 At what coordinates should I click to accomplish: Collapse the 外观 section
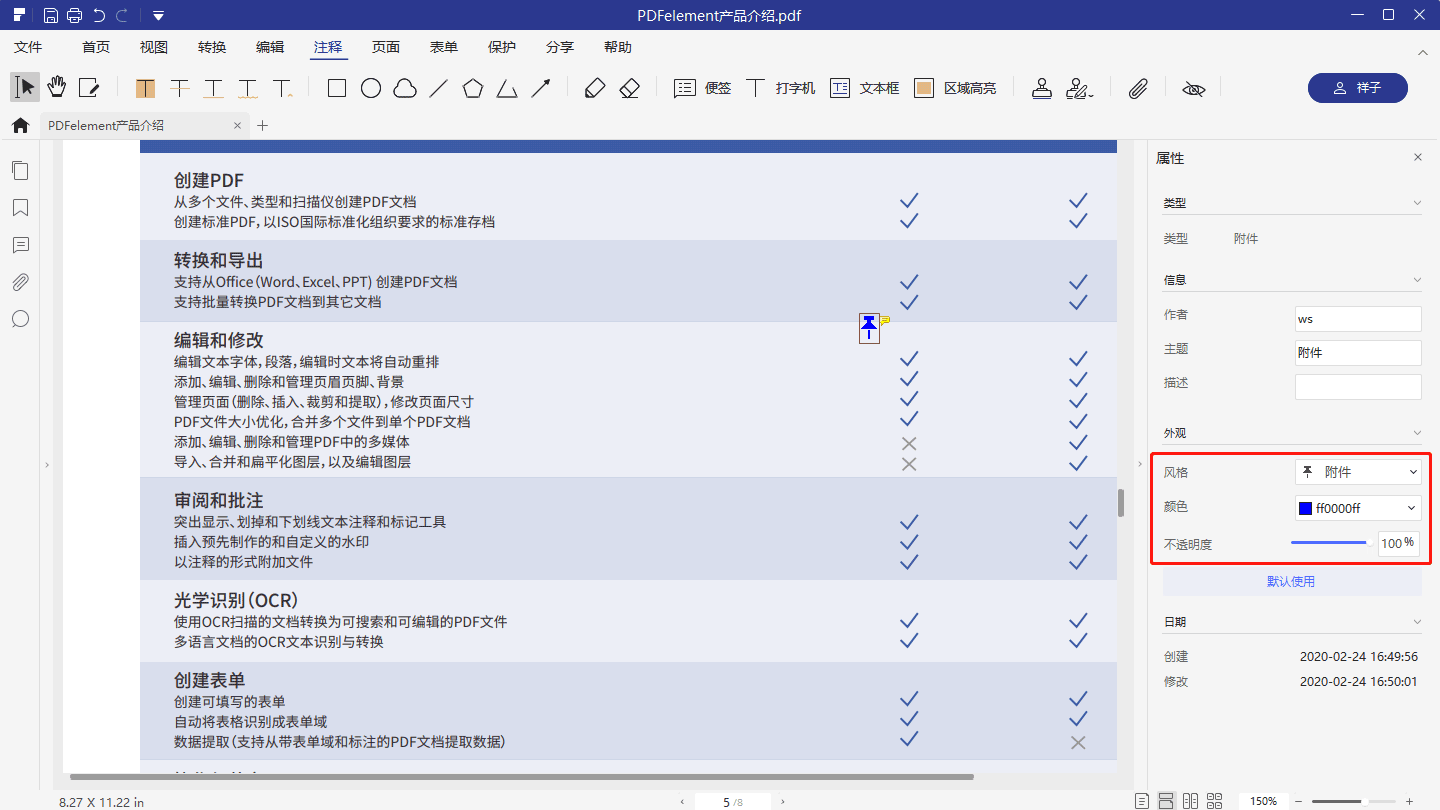coord(1417,433)
